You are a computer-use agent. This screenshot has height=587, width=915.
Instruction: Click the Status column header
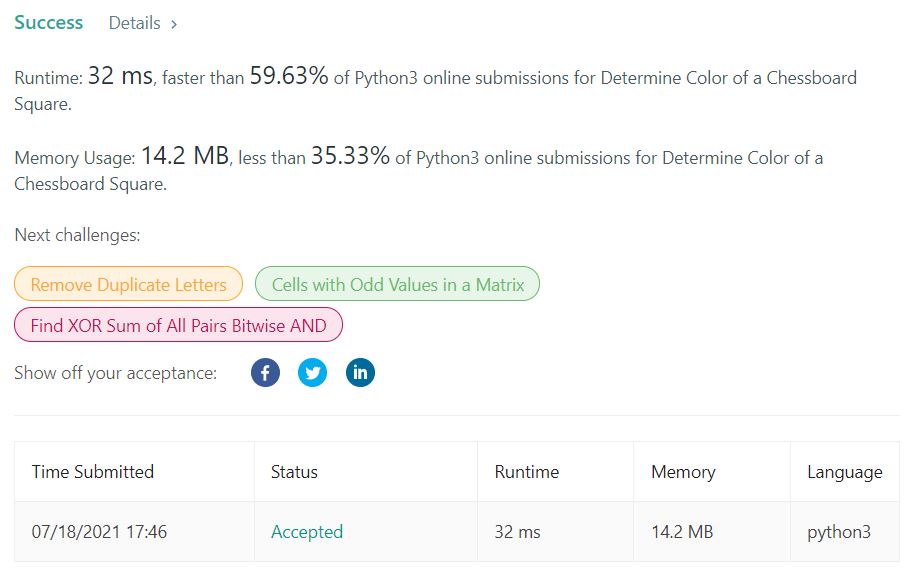pyautogui.click(x=294, y=472)
